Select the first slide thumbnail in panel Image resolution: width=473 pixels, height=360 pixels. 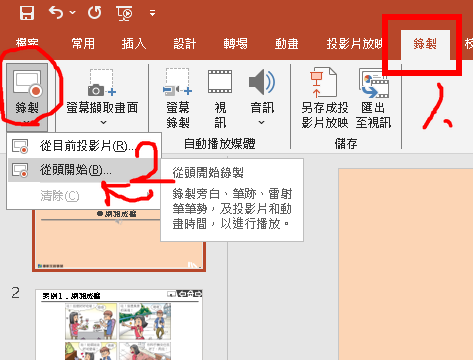[x=119, y=240]
